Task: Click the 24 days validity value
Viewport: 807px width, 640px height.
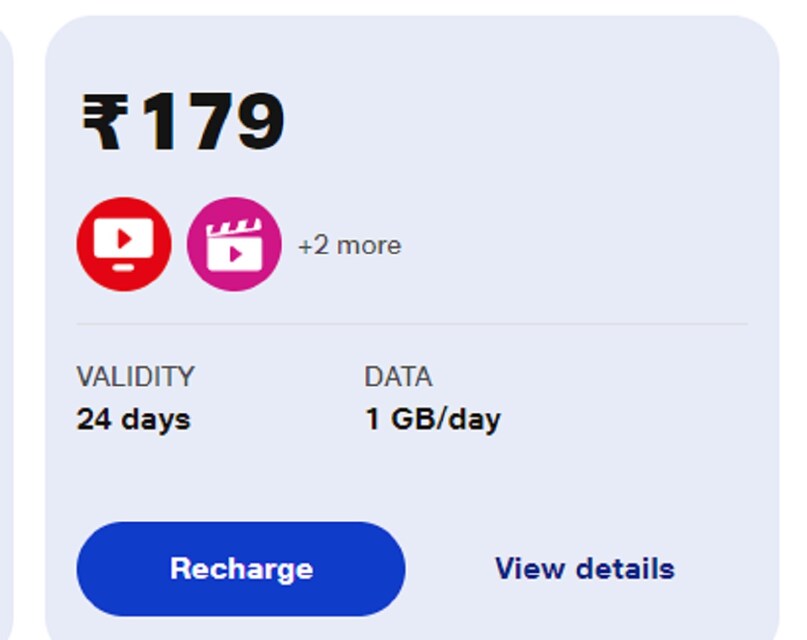Action: tap(133, 418)
